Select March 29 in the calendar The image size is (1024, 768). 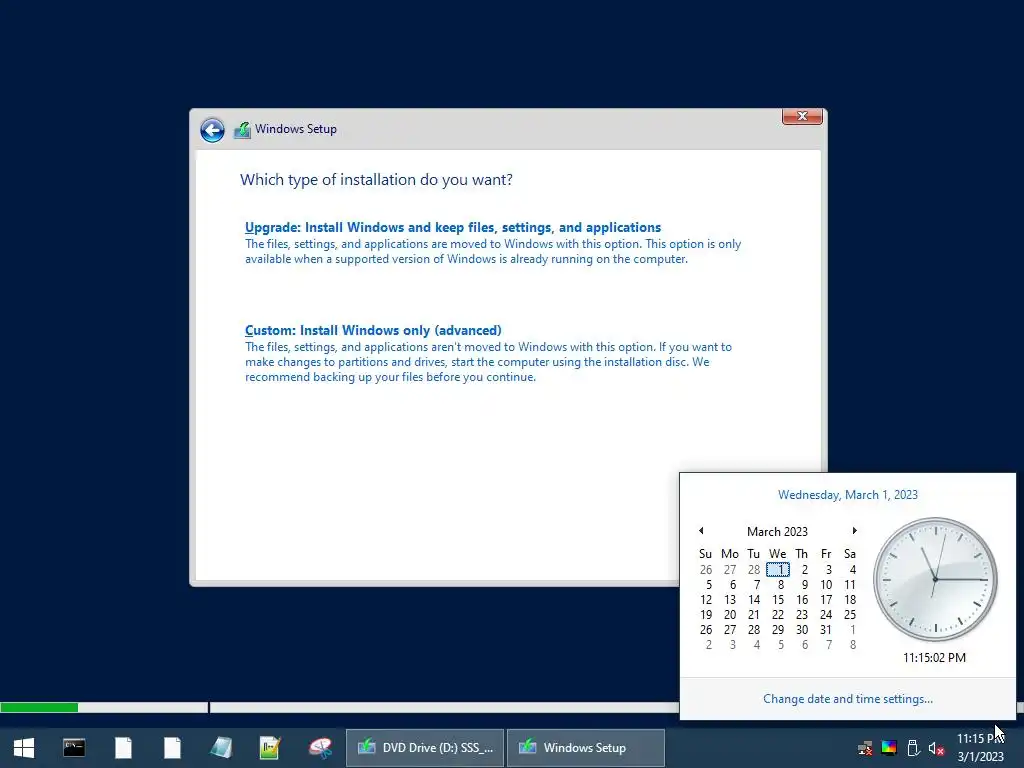click(778, 630)
